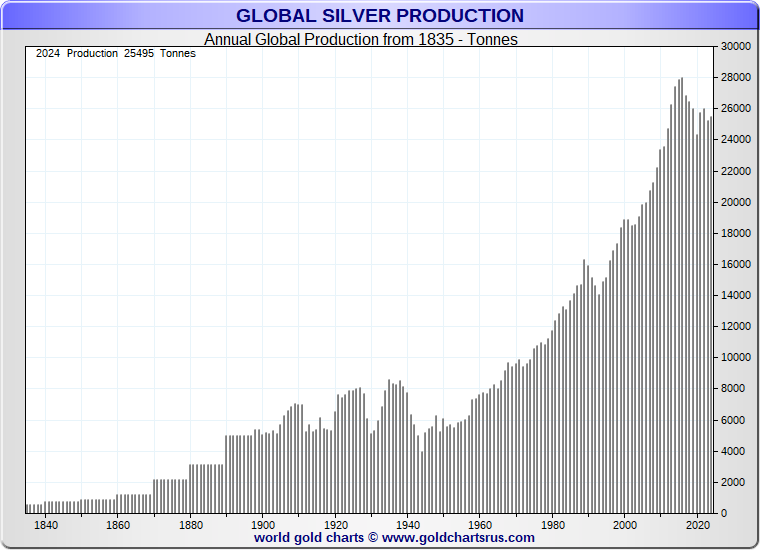Click the 2000 y-axis label

(x=733, y=482)
